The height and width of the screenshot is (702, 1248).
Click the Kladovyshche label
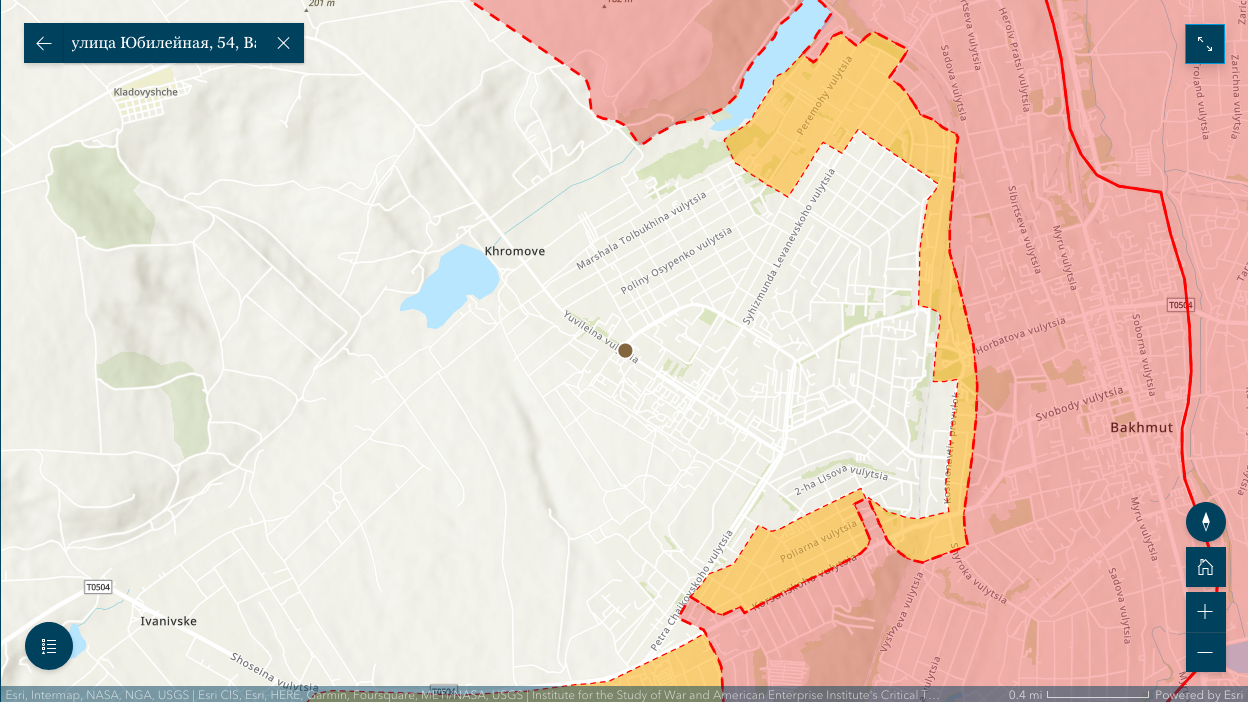click(146, 92)
